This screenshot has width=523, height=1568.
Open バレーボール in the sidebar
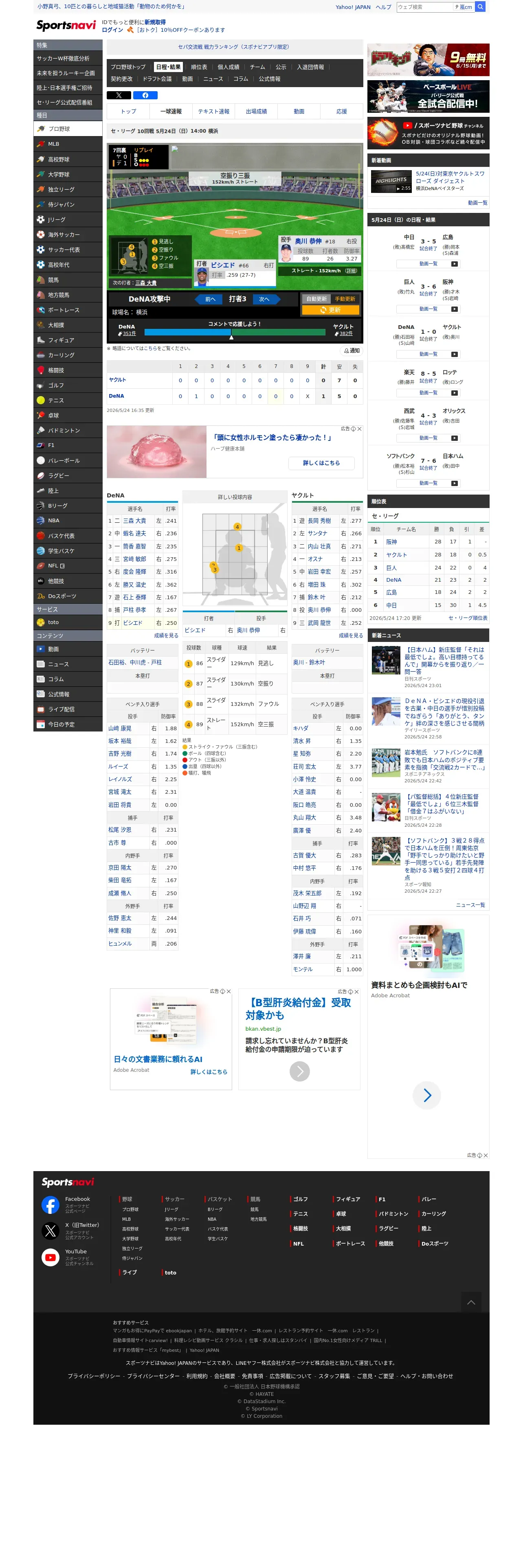click(x=68, y=461)
